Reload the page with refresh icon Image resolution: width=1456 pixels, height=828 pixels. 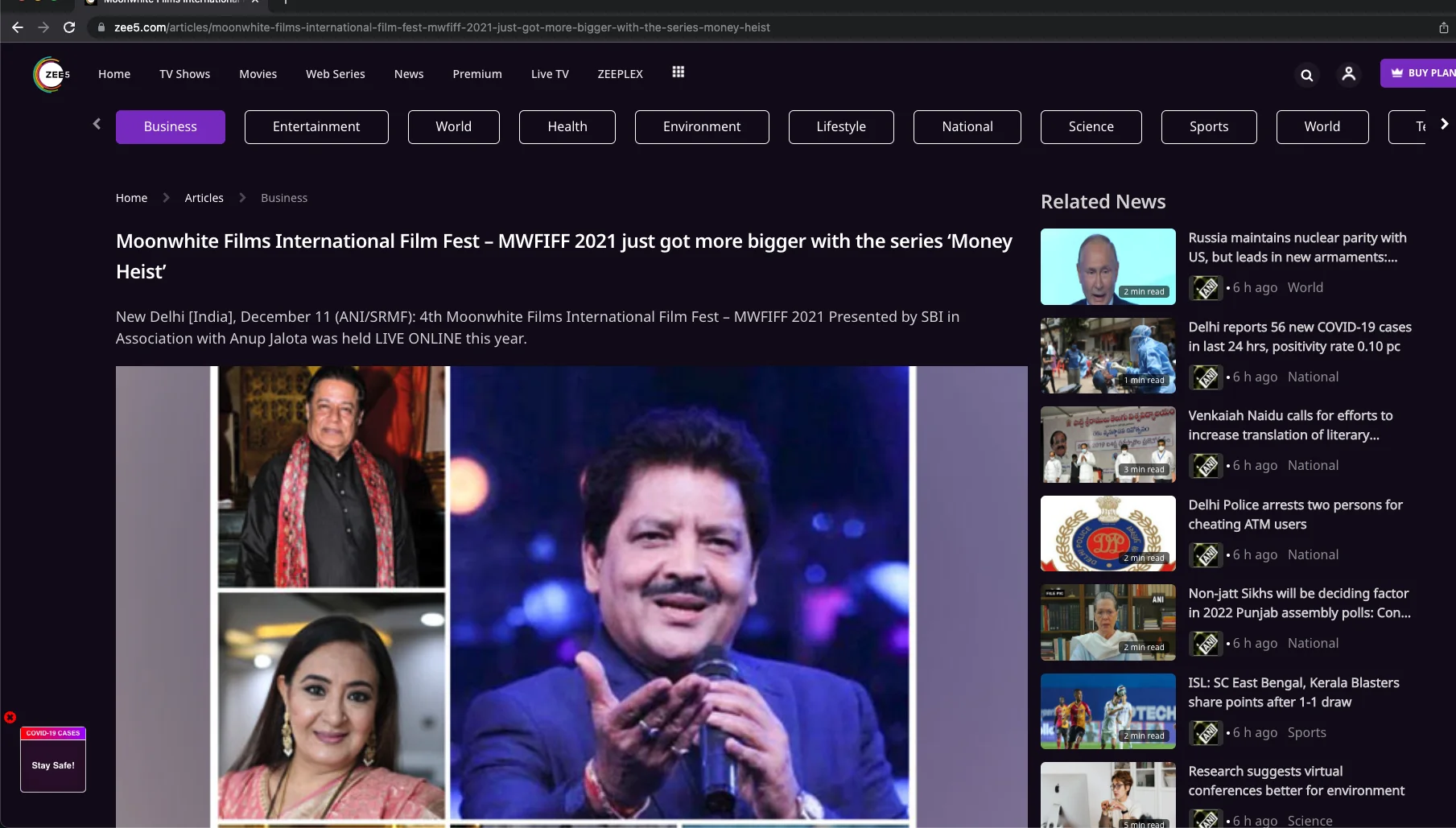click(69, 27)
